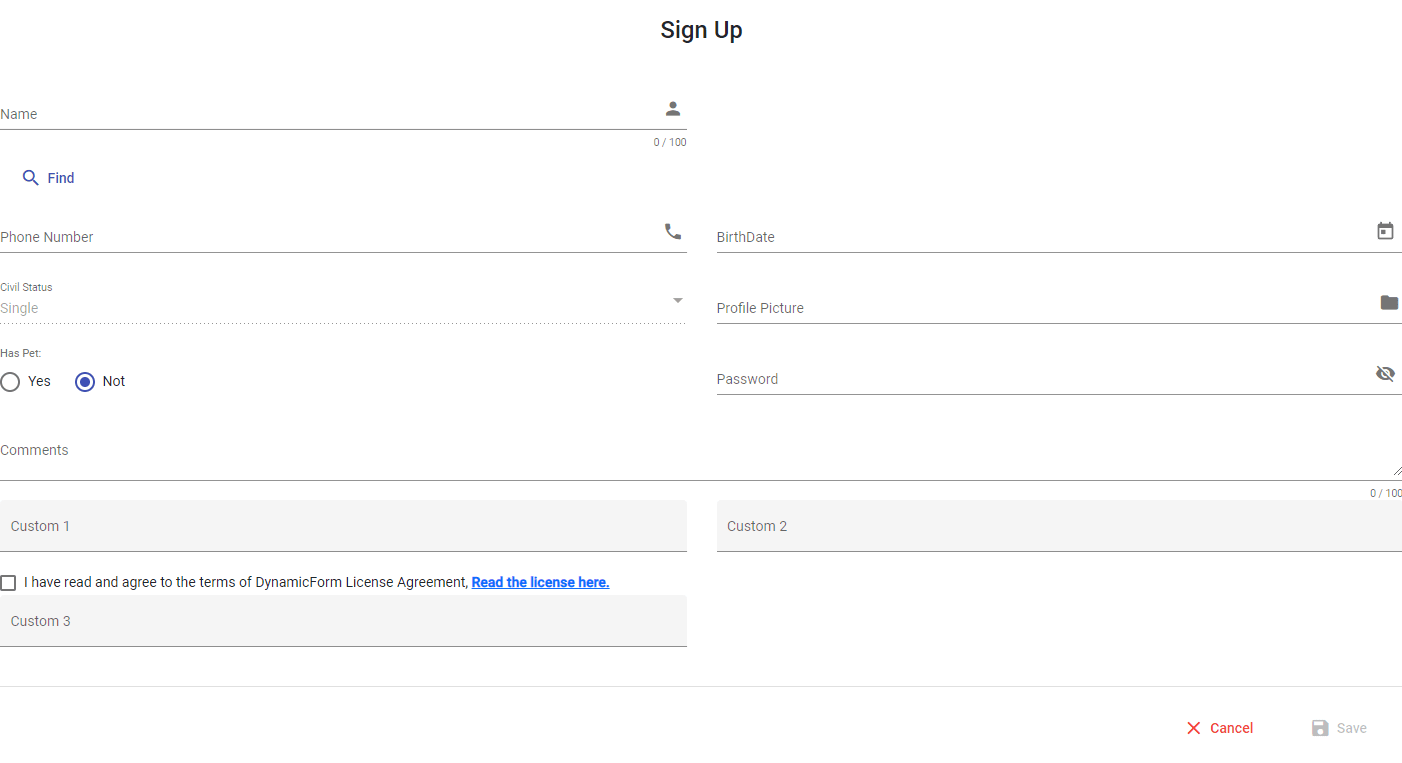
Task: Select the Not radio for Has Pet
Action: coord(85,382)
